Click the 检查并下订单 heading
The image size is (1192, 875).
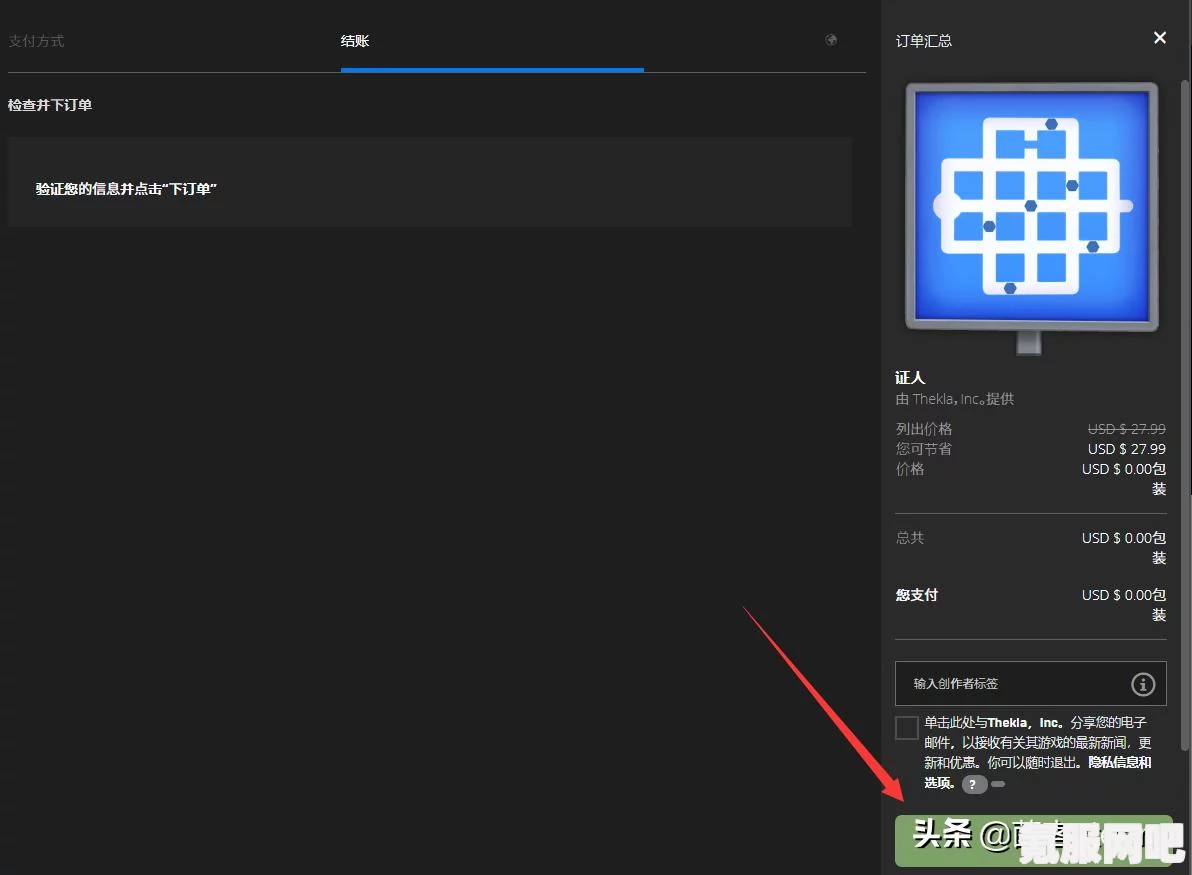coord(50,105)
